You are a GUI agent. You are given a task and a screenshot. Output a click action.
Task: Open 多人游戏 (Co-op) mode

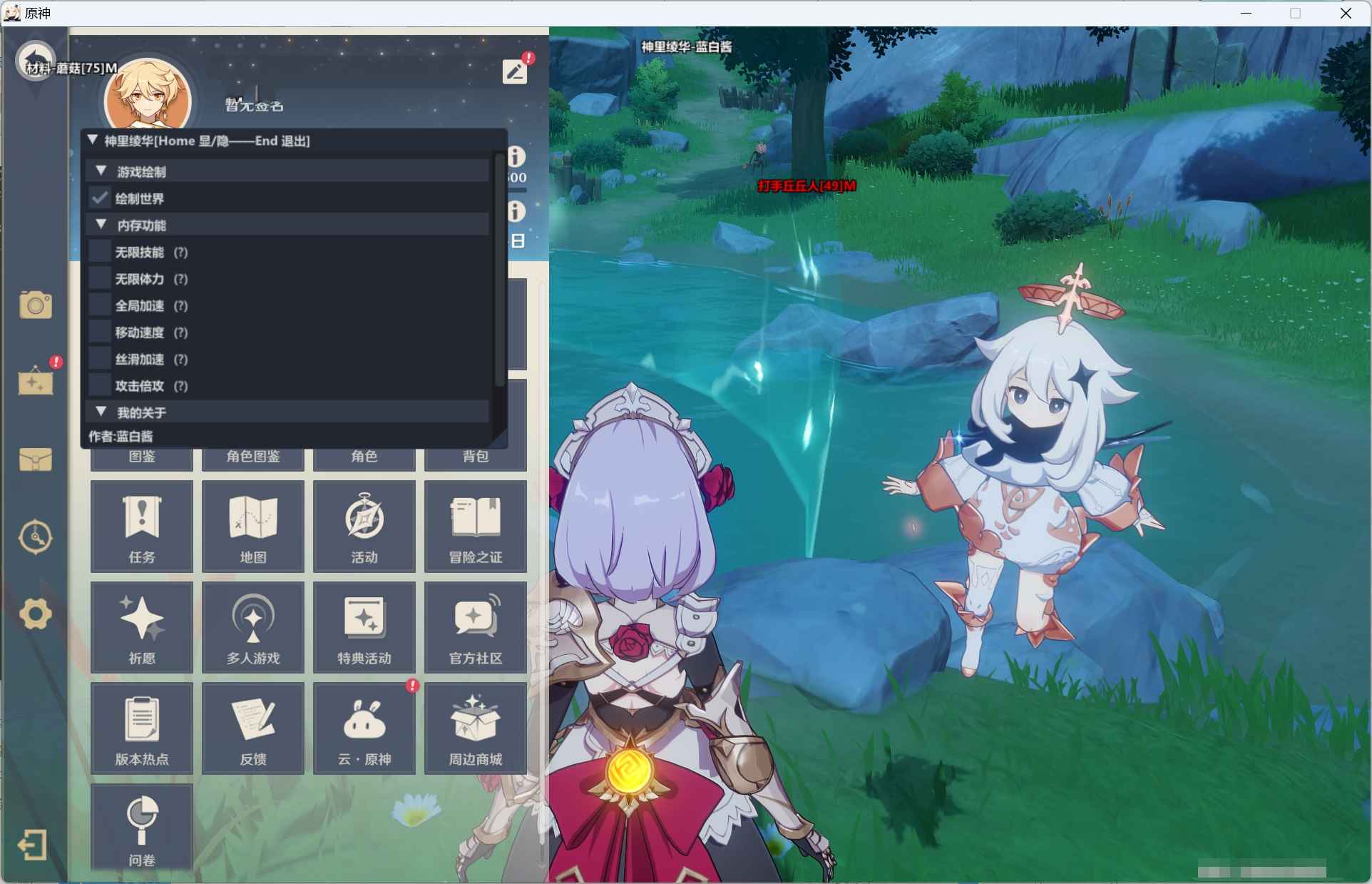coord(252,627)
